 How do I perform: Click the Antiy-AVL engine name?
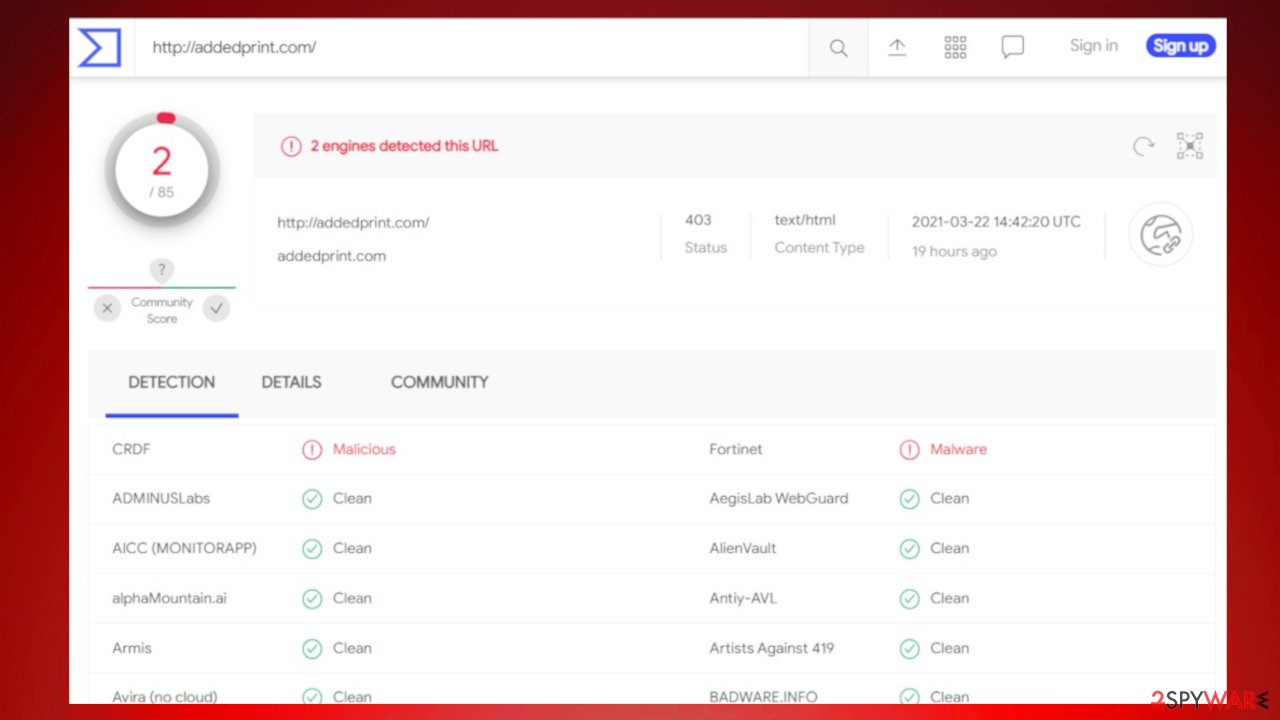click(743, 598)
